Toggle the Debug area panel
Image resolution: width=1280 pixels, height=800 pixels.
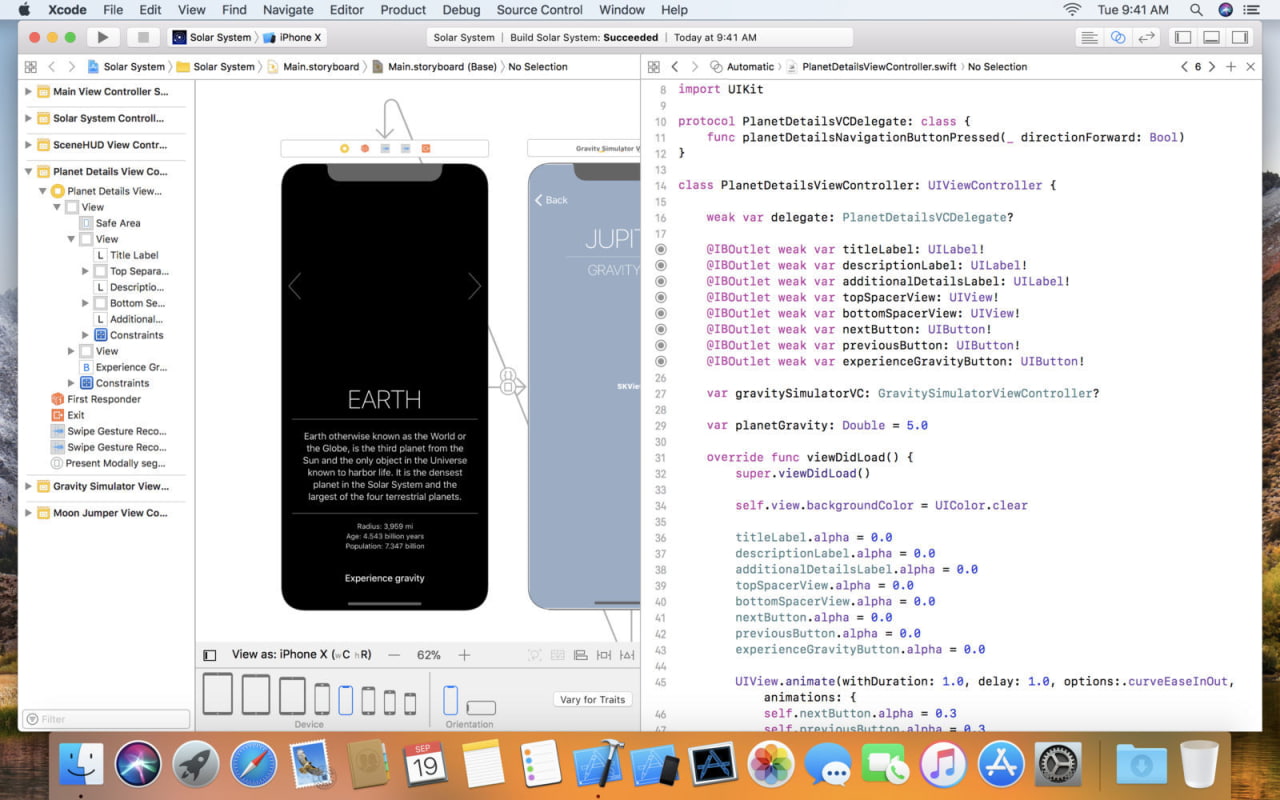coord(1211,37)
